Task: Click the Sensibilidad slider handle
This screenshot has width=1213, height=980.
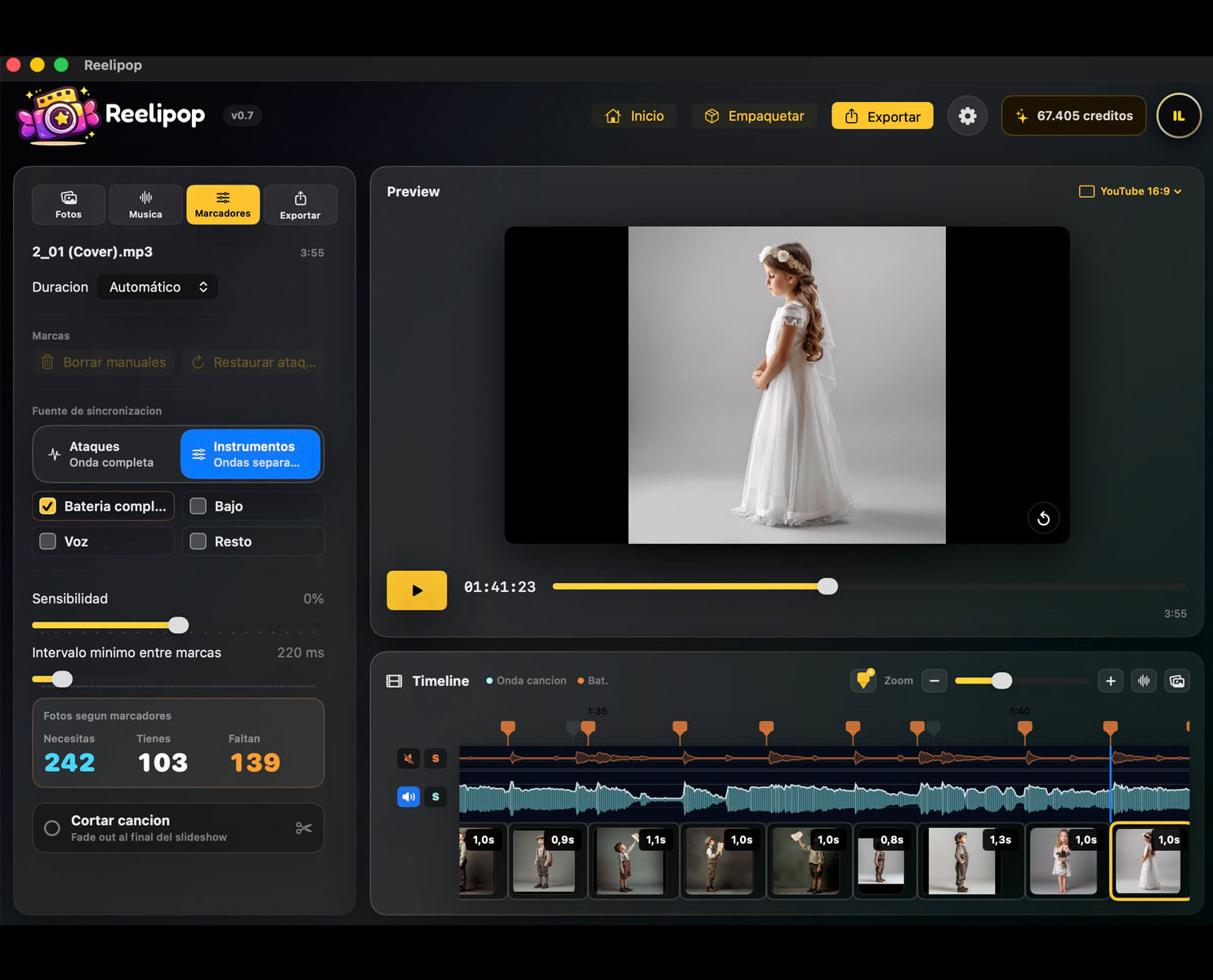Action: [x=178, y=626]
